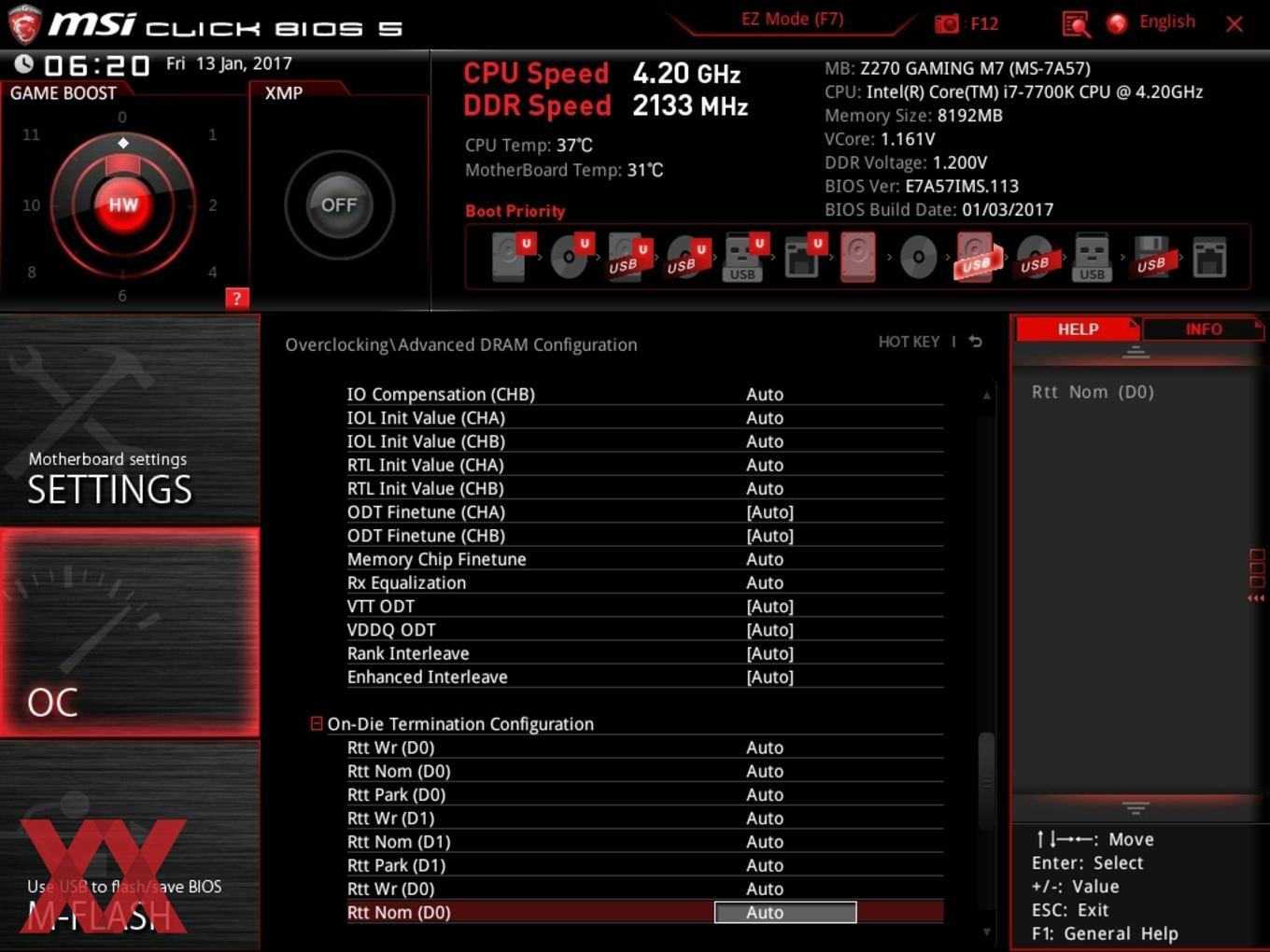Open the HOT KEY list
The width and height of the screenshot is (1270, 952).
pyautogui.click(x=909, y=342)
